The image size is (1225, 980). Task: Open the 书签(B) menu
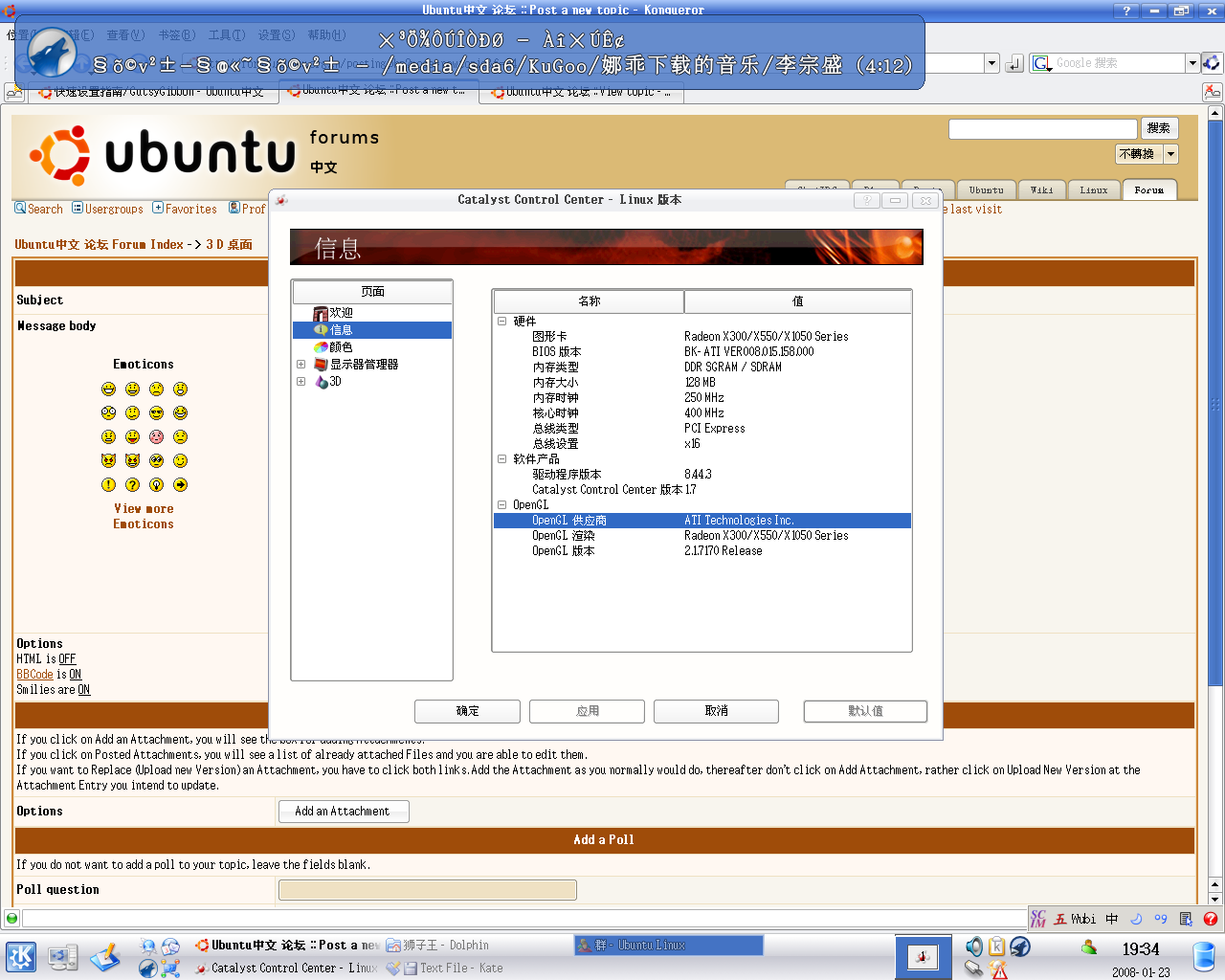click(176, 35)
